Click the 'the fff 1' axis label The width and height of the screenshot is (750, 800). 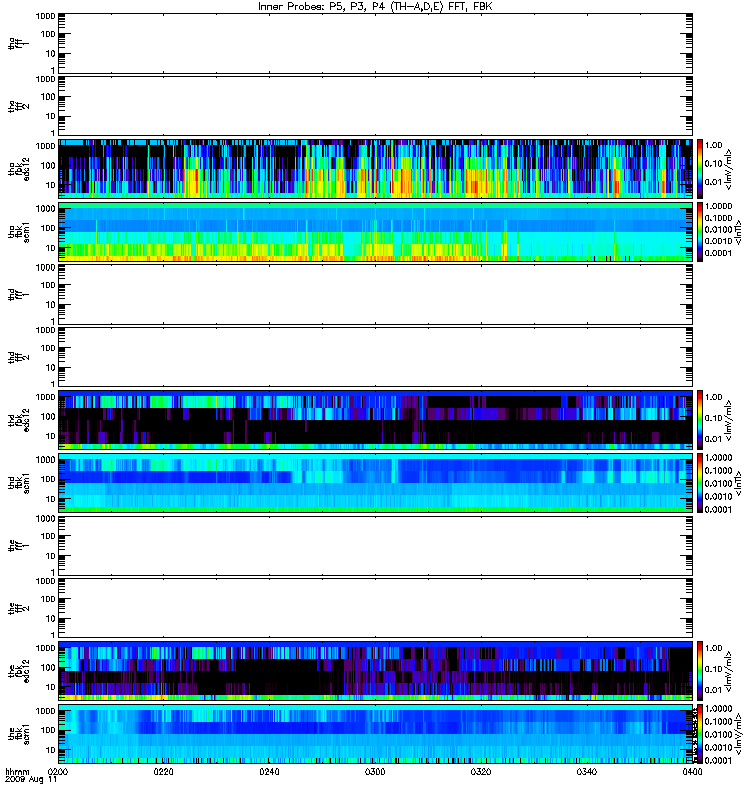pyautogui.click(x=19, y=545)
